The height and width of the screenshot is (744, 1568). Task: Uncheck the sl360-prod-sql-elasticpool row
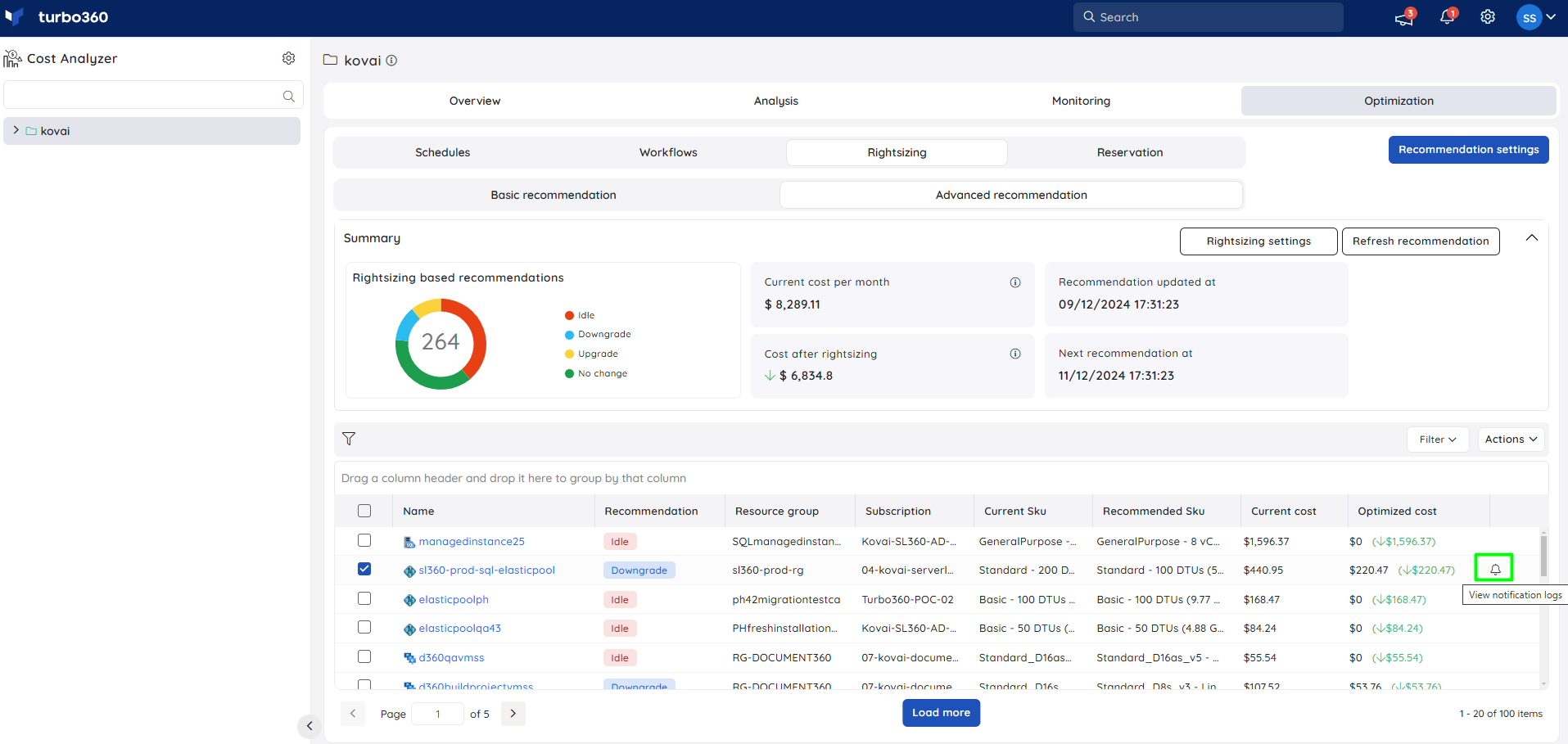point(364,569)
